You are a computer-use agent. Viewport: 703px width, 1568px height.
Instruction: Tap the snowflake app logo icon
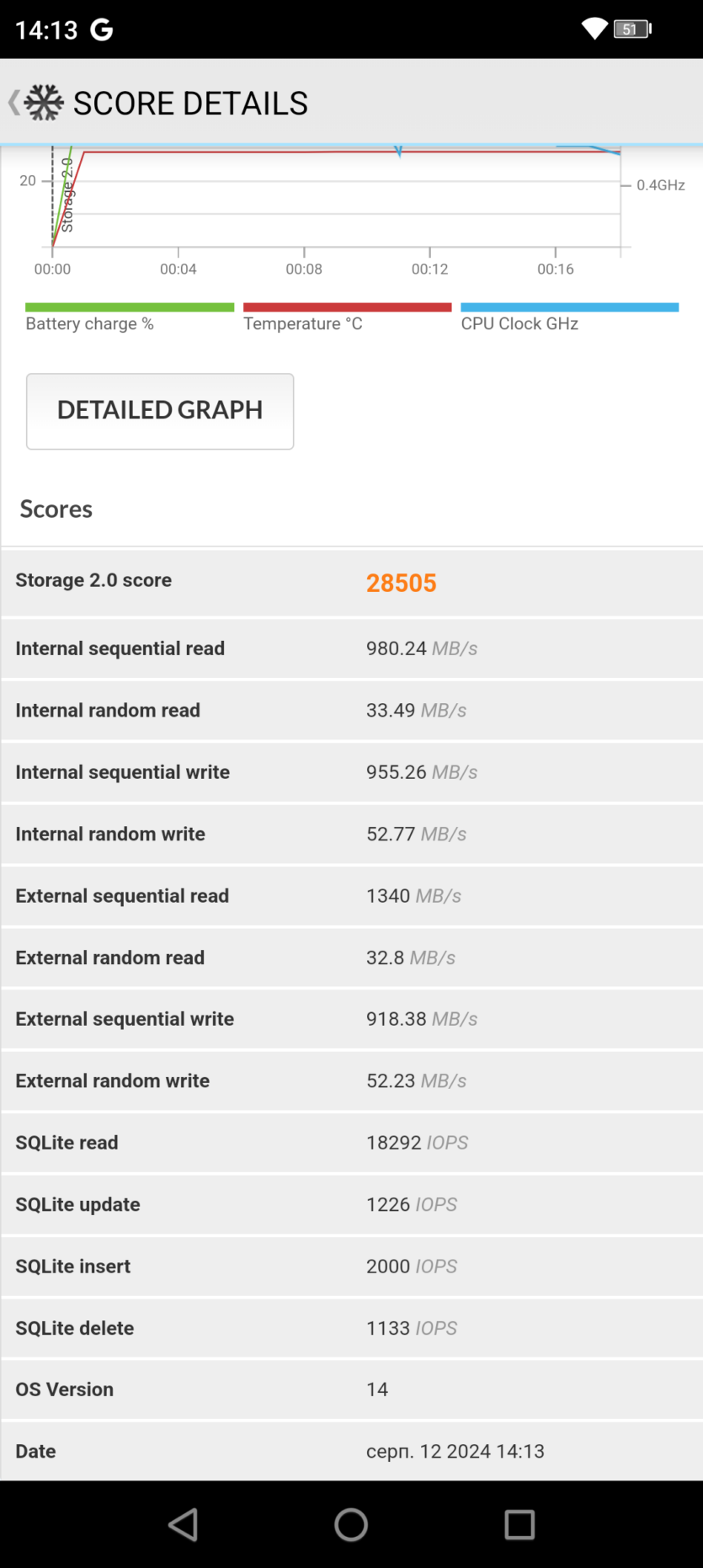tap(44, 103)
